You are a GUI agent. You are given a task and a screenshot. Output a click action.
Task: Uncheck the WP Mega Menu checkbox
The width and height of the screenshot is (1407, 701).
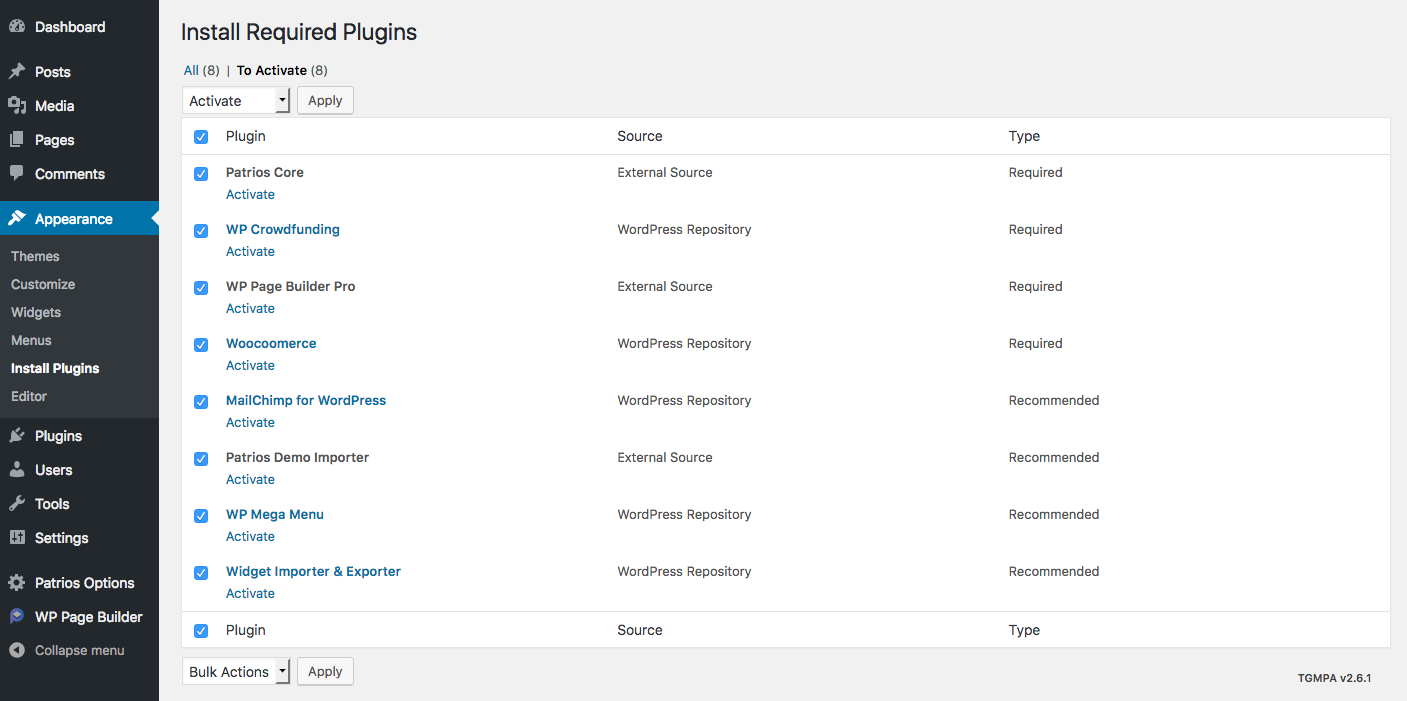coord(201,516)
